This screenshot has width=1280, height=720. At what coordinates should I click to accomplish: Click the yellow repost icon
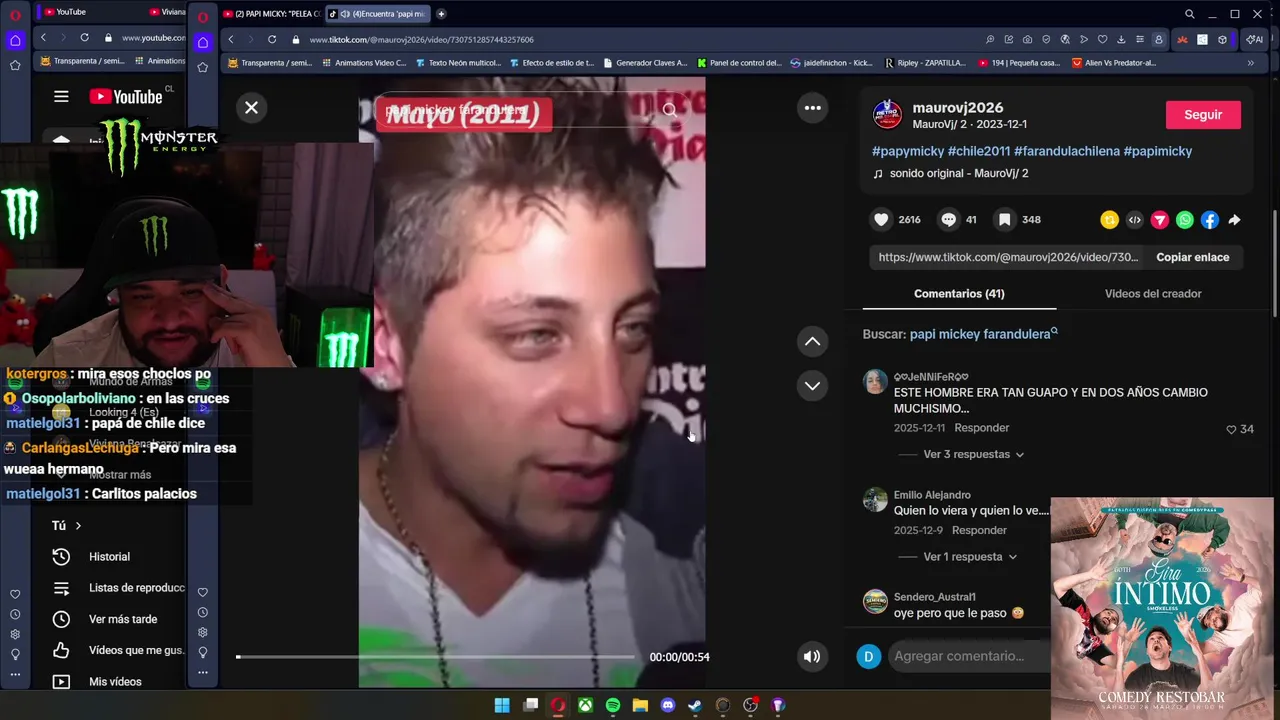coord(1109,220)
